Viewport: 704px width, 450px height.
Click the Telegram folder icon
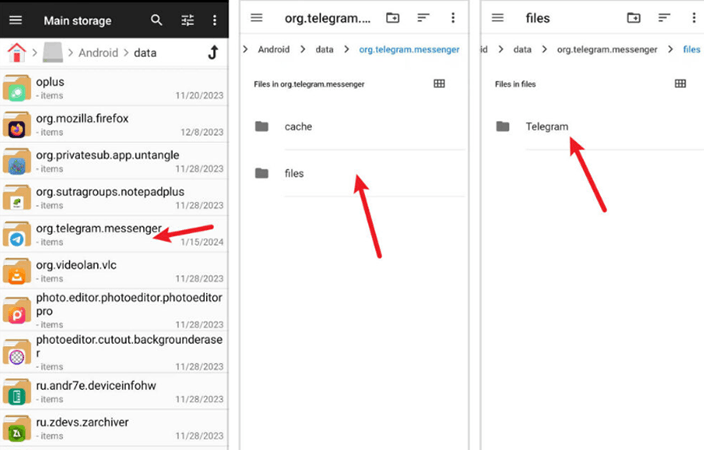pyautogui.click(x=503, y=127)
